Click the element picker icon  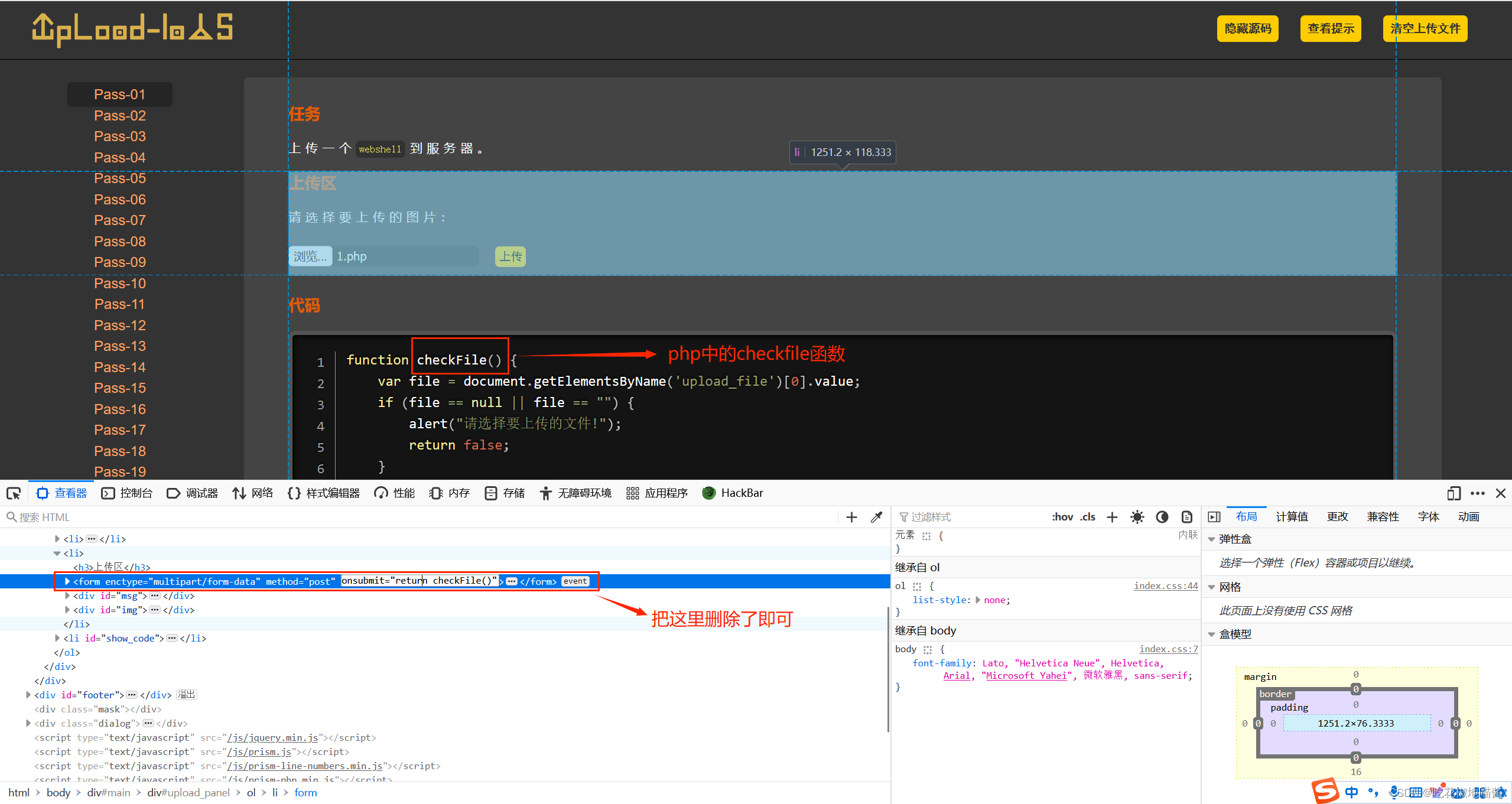(14, 493)
